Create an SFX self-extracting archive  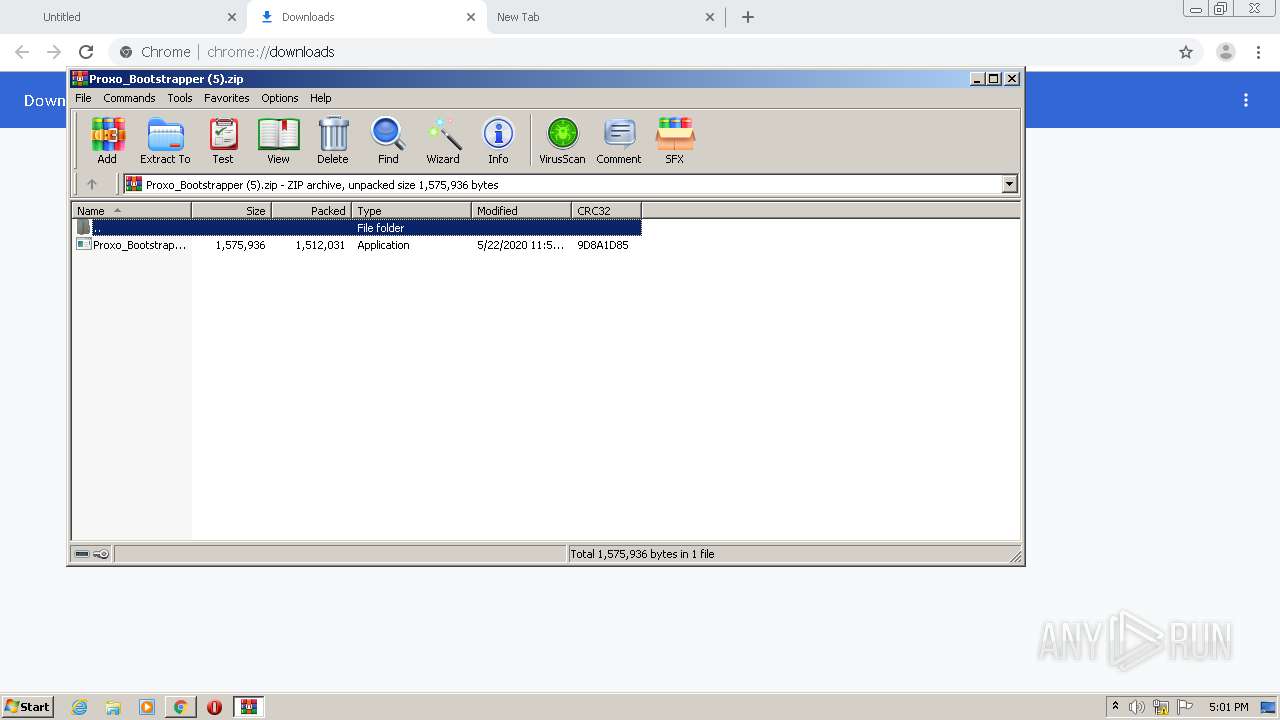point(675,140)
